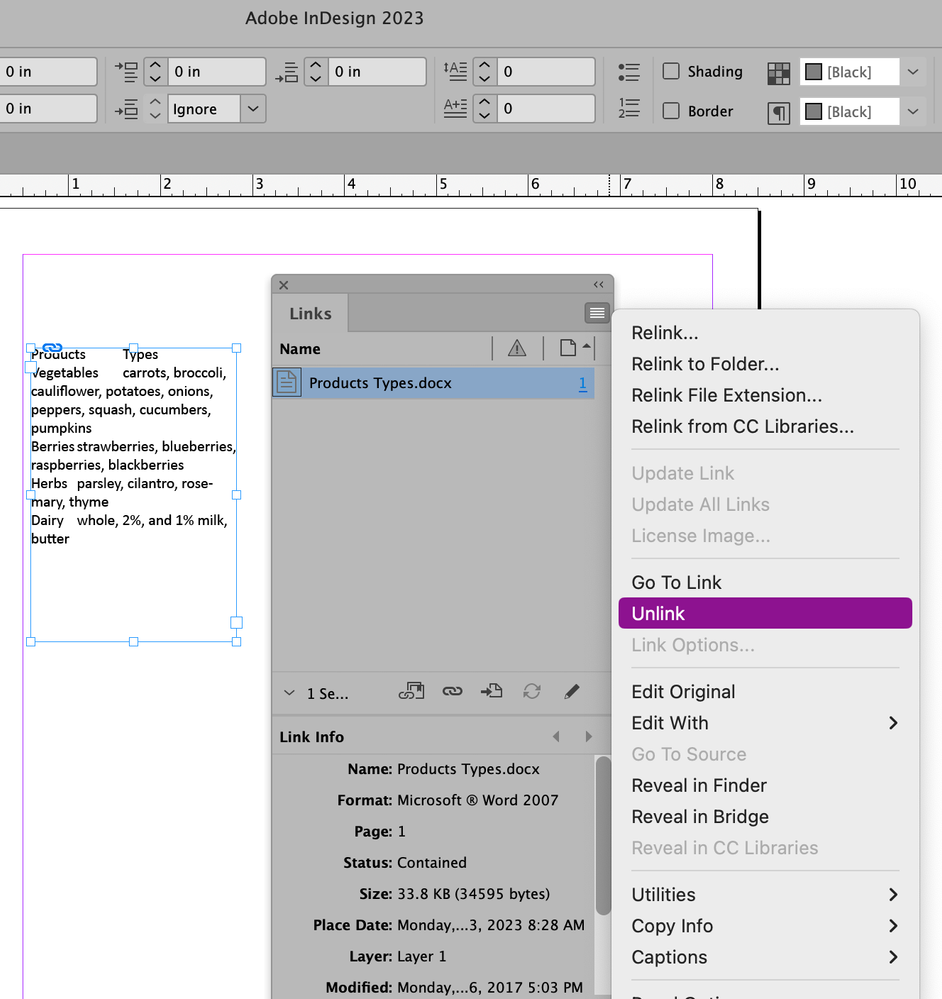
Task: Click the drop cap characters stepper arrows
Action: point(485,108)
